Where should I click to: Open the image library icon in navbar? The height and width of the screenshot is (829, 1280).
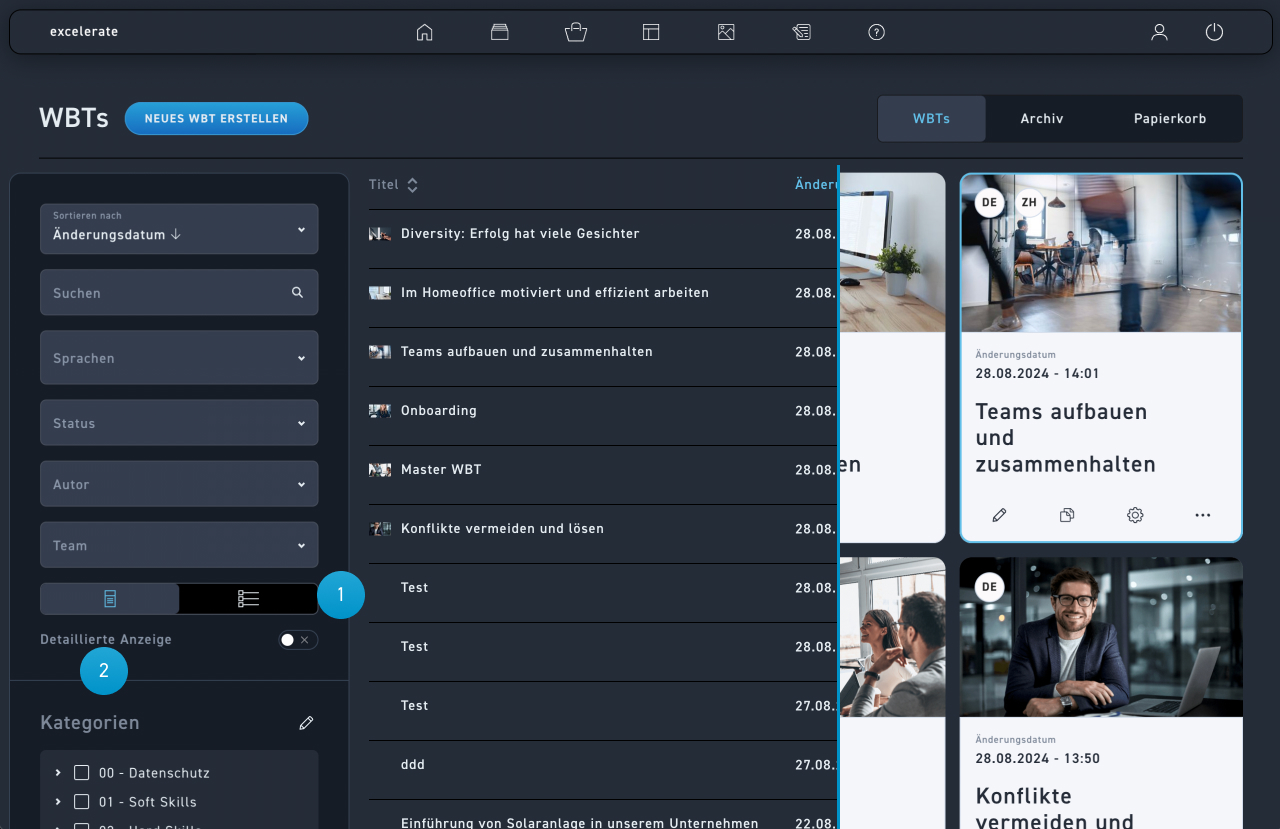pyautogui.click(x=726, y=32)
